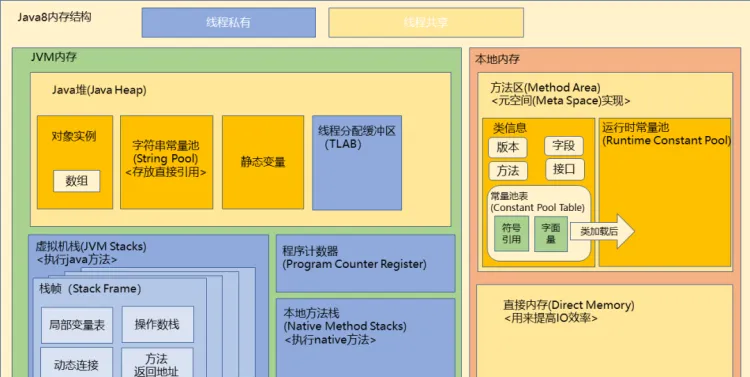Click the 运行时常量池 Runtime Constant Pool block
Viewport: 750px width, 377px height.
click(x=665, y=192)
